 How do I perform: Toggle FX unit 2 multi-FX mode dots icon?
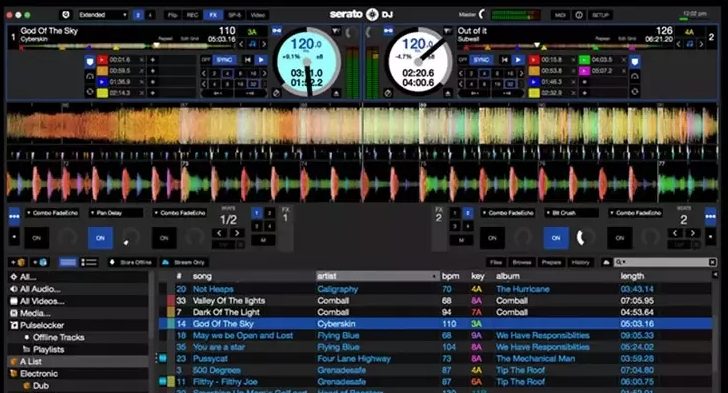point(710,216)
